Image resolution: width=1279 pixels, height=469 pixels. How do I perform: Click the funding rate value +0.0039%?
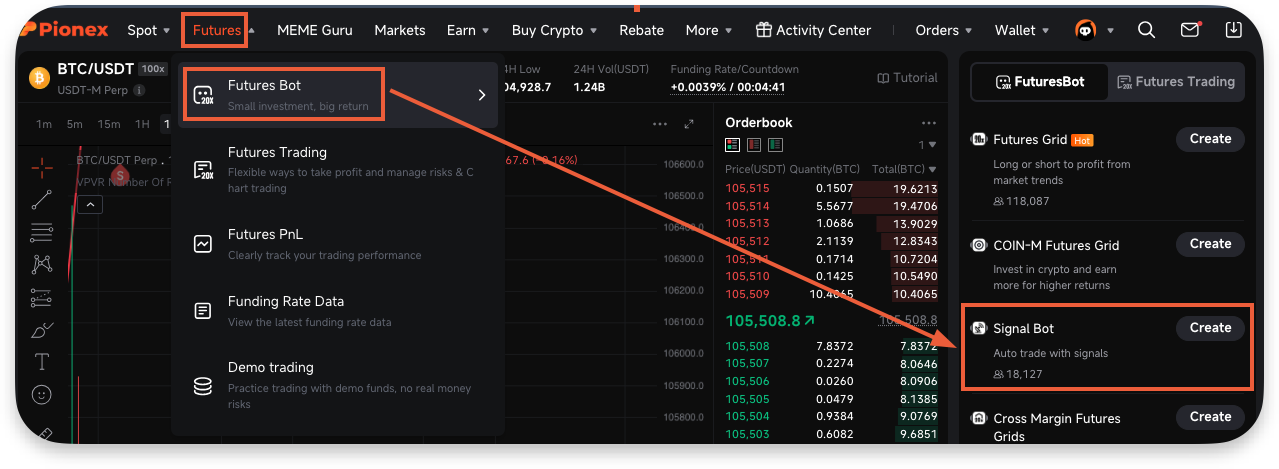(x=698, y=87)
